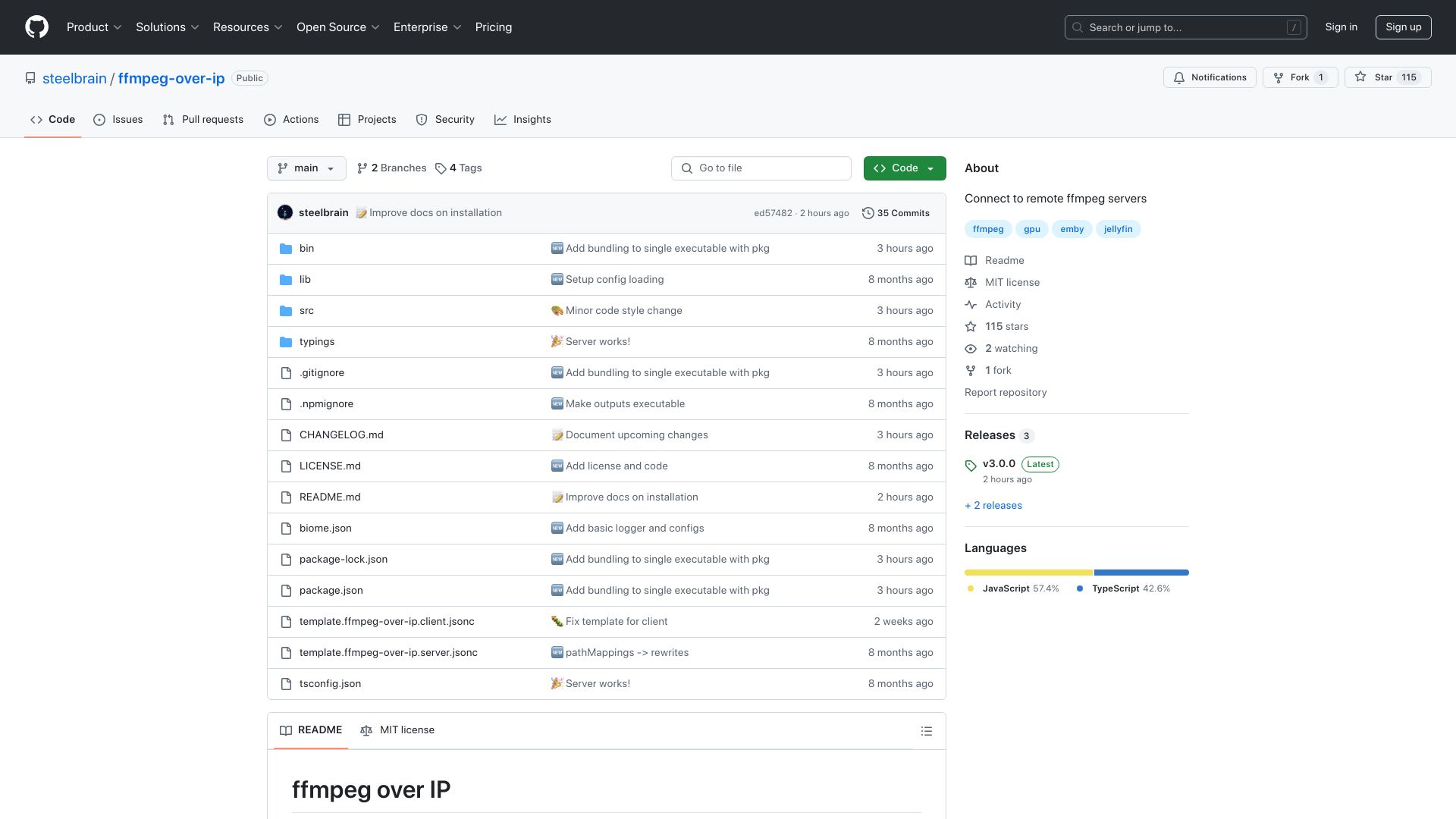Click the Search or jump to field
1456x819 pixels.
point(1186,27)
